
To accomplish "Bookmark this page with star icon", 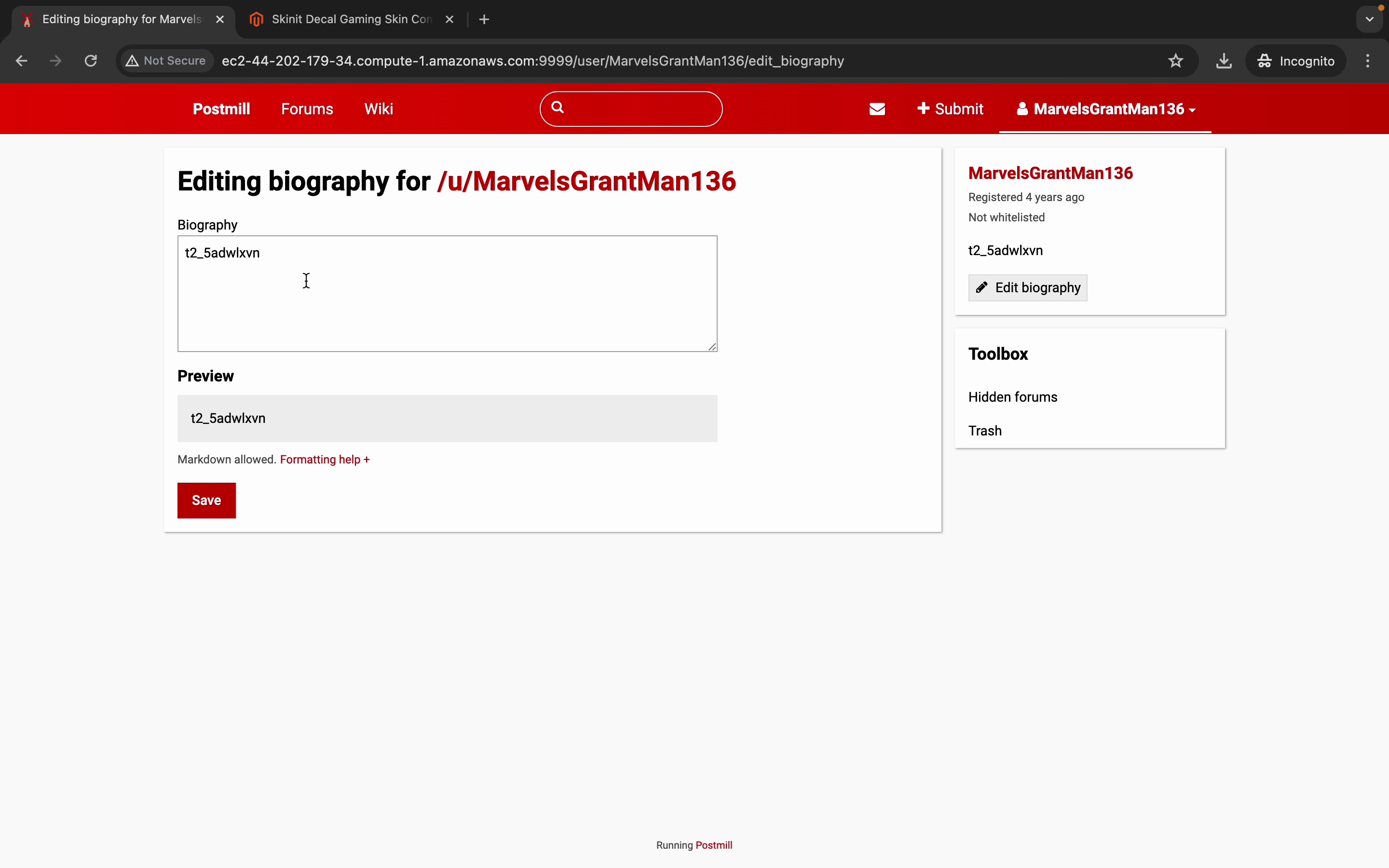I will pyautogui.click(x=1175, y=61).
